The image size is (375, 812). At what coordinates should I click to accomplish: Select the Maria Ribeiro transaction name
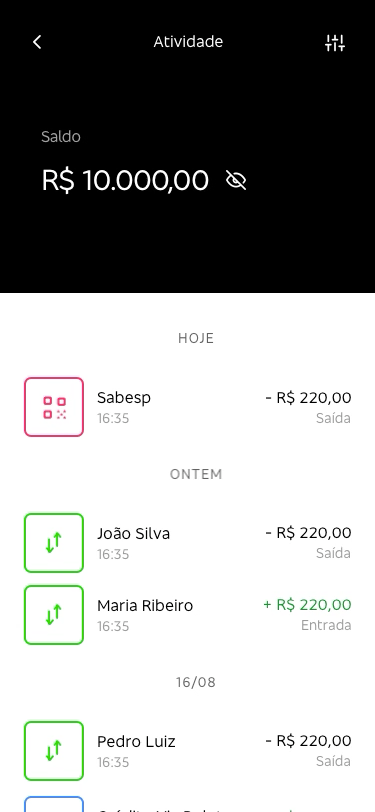click(145, 605)
